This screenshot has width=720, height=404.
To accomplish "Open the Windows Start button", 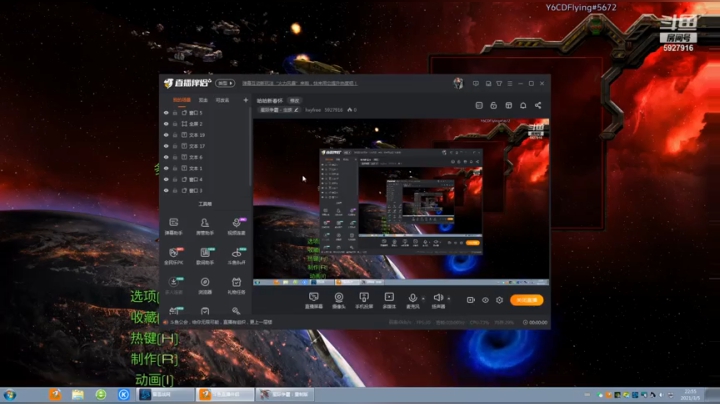I will click(10, 394).
